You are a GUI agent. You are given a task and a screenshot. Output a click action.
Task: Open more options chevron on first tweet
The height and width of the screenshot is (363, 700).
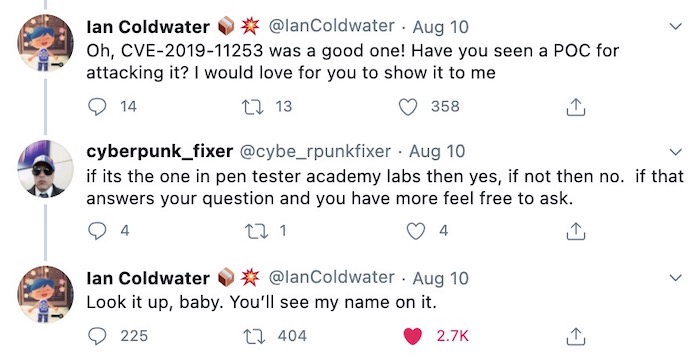tap(676, 26)
